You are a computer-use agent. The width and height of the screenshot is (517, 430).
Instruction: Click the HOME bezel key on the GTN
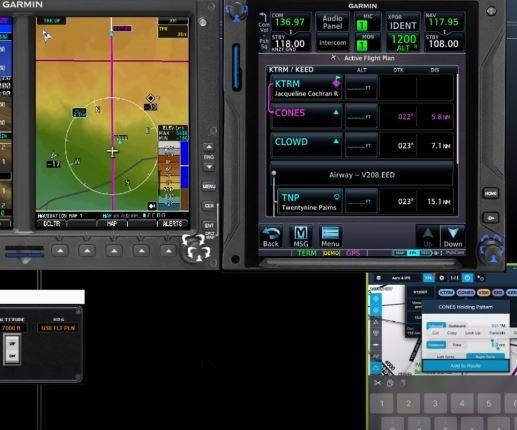point(491,193)
